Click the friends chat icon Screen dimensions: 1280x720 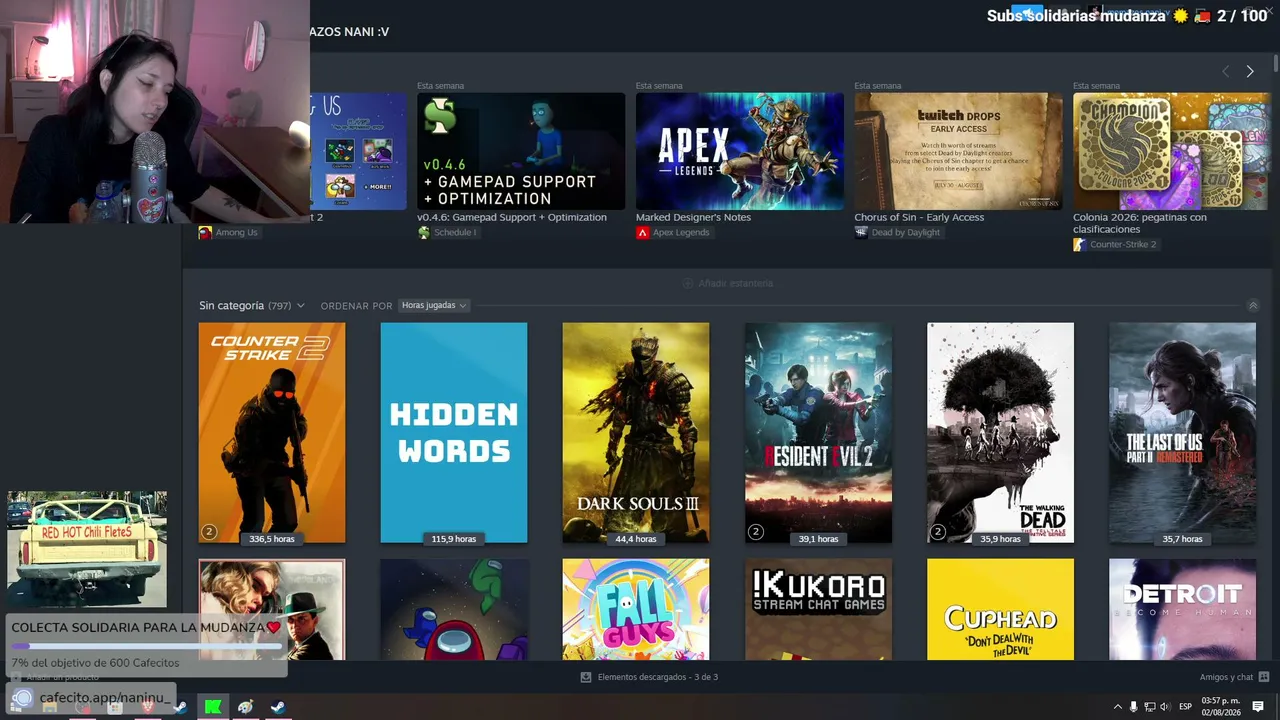1265,677
